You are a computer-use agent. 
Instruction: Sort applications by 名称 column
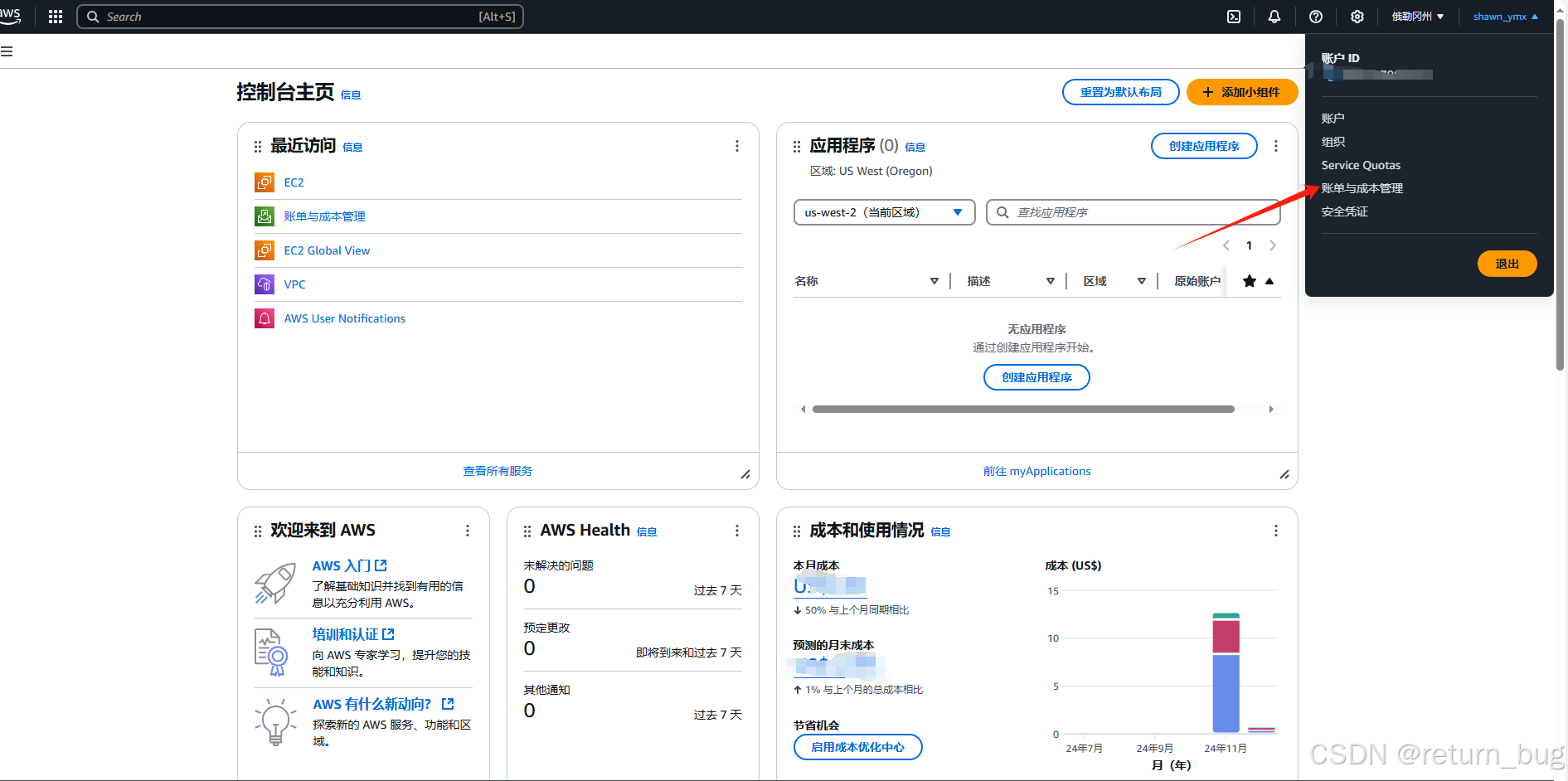[934, 281]
